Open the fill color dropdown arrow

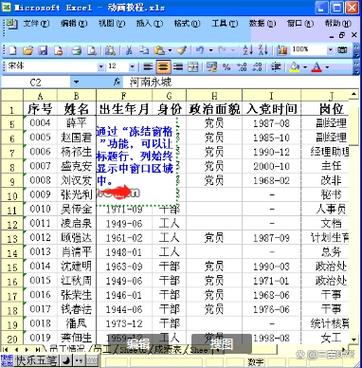pyautogui.click(x=305, y=67)
